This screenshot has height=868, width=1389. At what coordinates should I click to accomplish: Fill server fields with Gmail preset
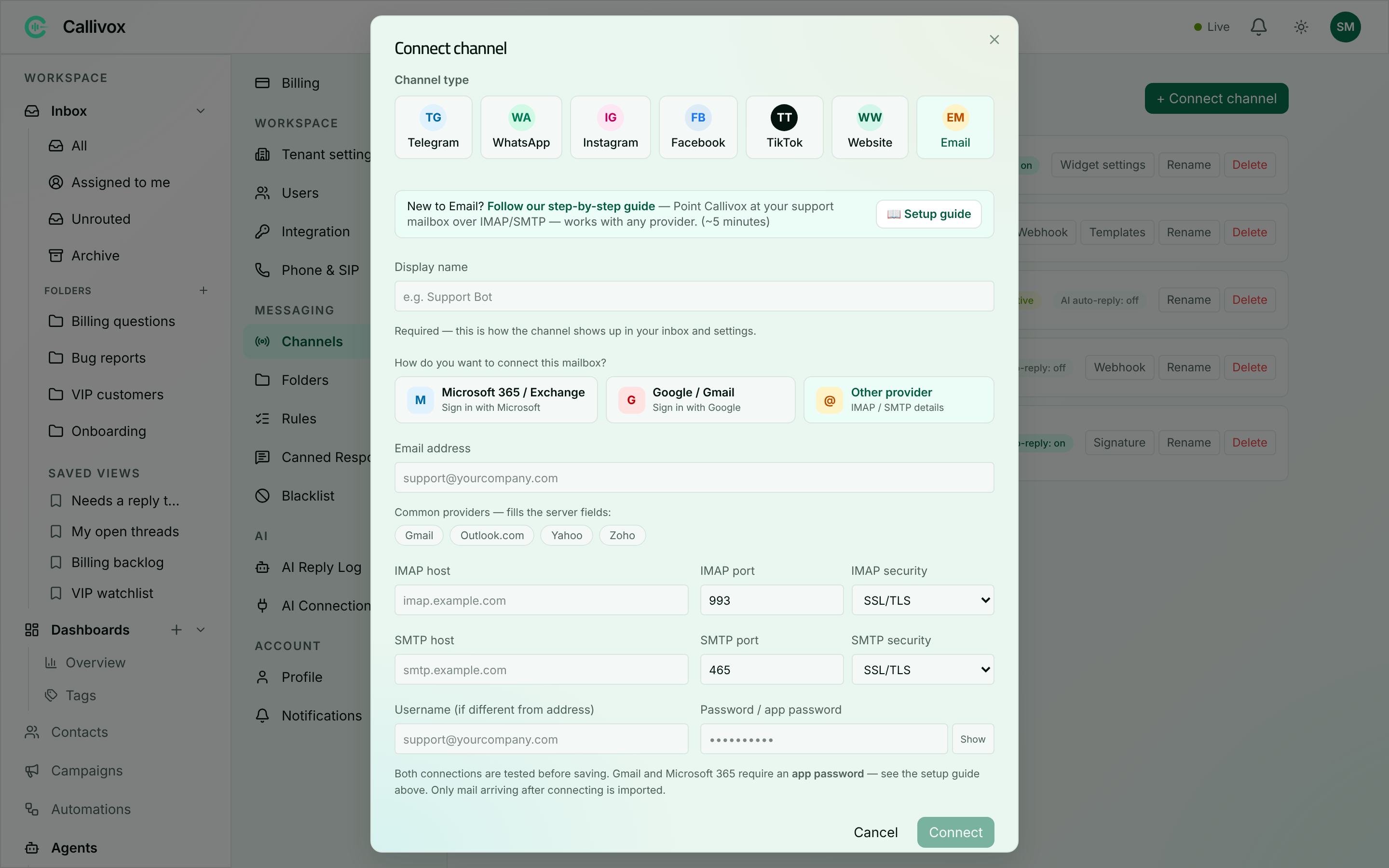click(419, 535)
